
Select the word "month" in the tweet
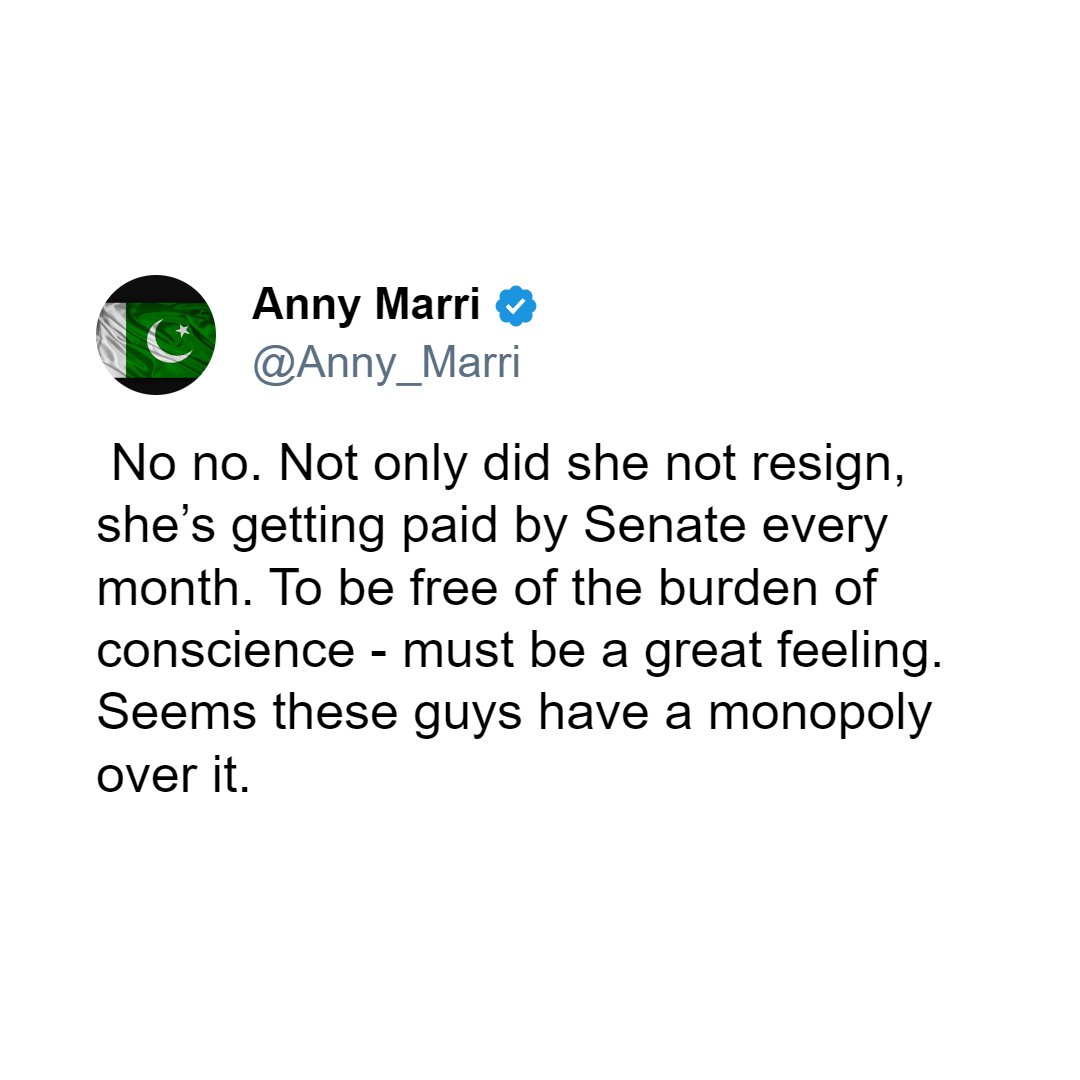(x=168, y=588)
